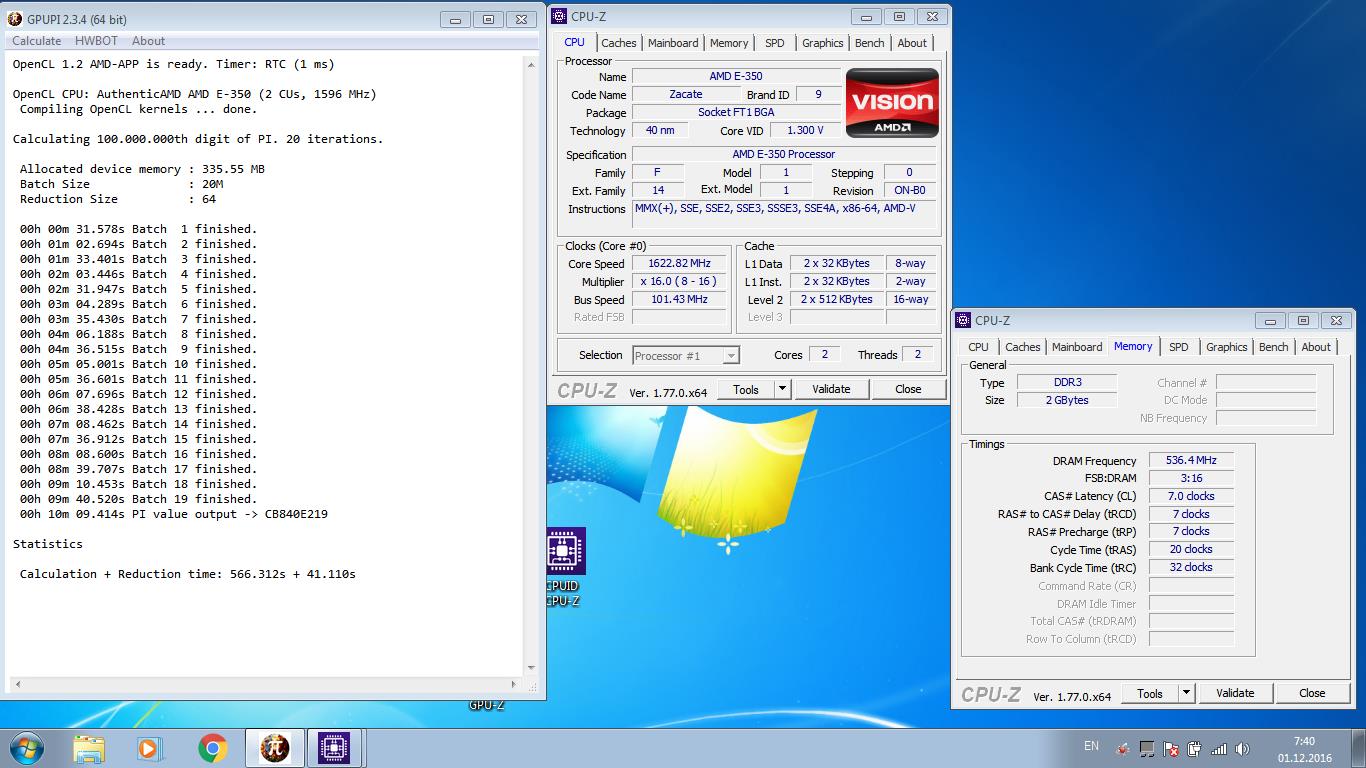
Task: Open the CPUID CPU-Z desktop shortcut
Action: click(x=563, y=567)
